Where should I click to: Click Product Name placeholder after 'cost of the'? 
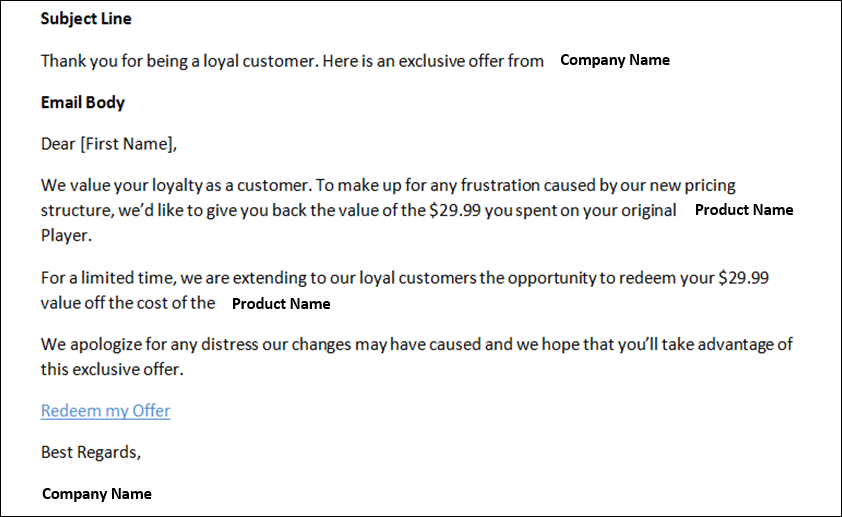pos(280,304)
